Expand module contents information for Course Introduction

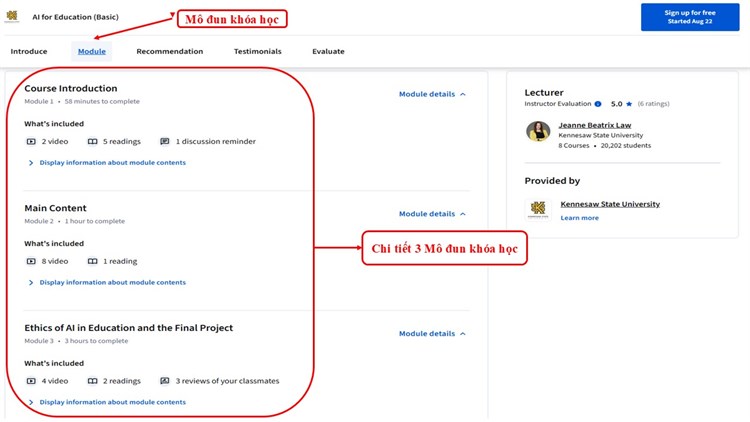click(x=111, y=163)
